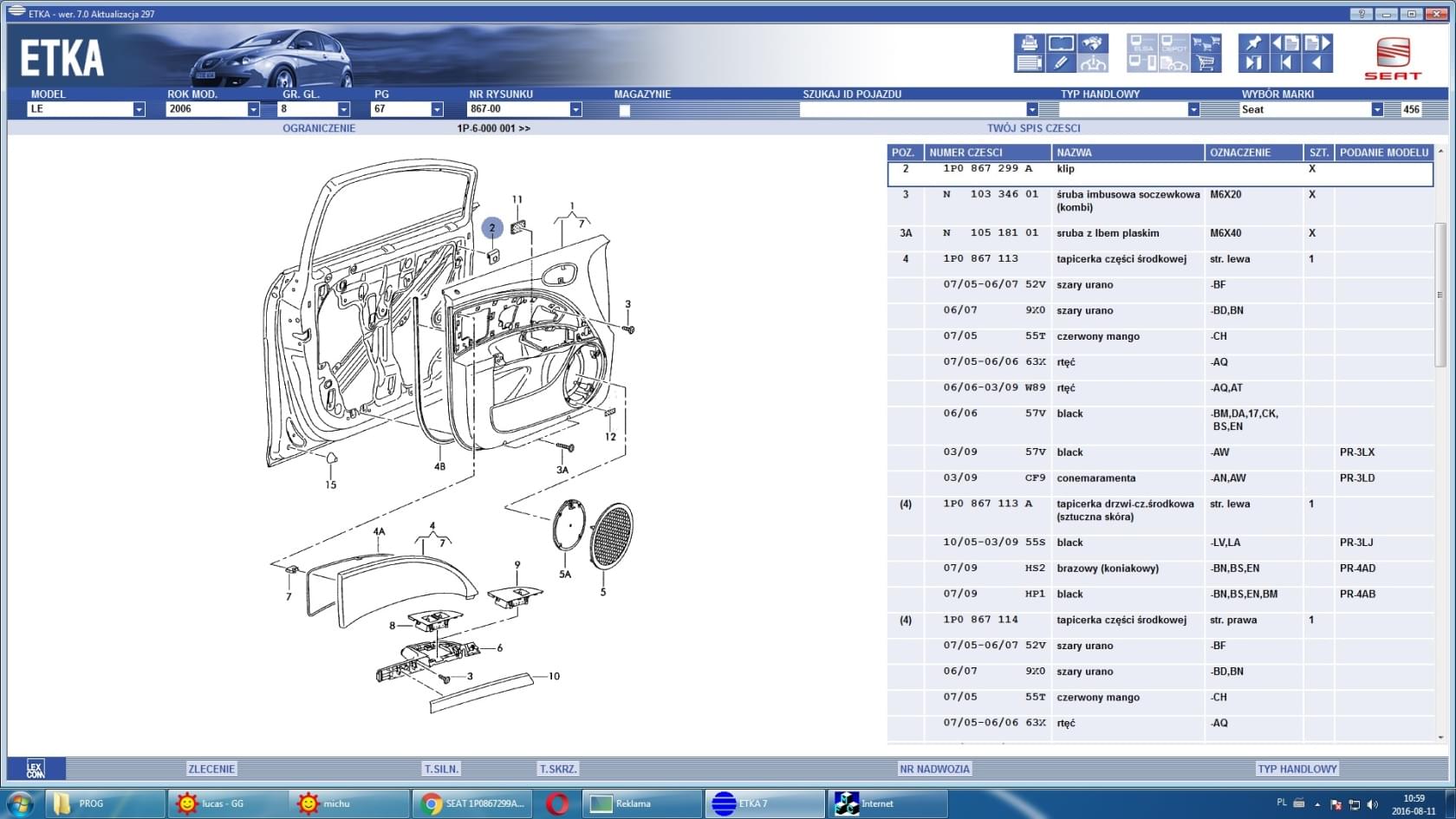Go to previous page document icon

pyautogui.click(x=1285, y=43)
